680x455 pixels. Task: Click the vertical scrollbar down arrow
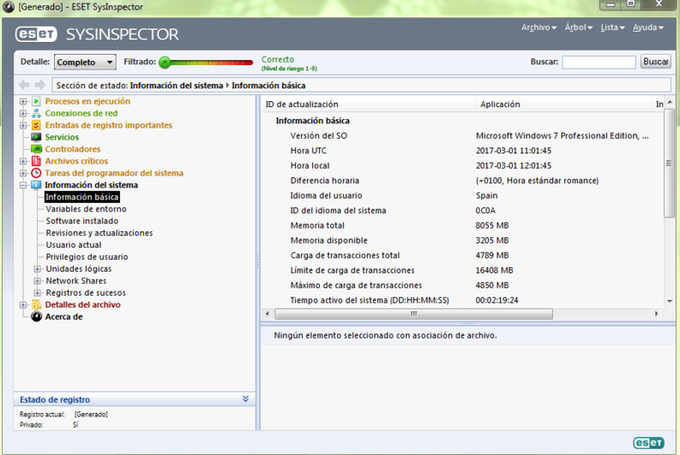coord(670,301)
